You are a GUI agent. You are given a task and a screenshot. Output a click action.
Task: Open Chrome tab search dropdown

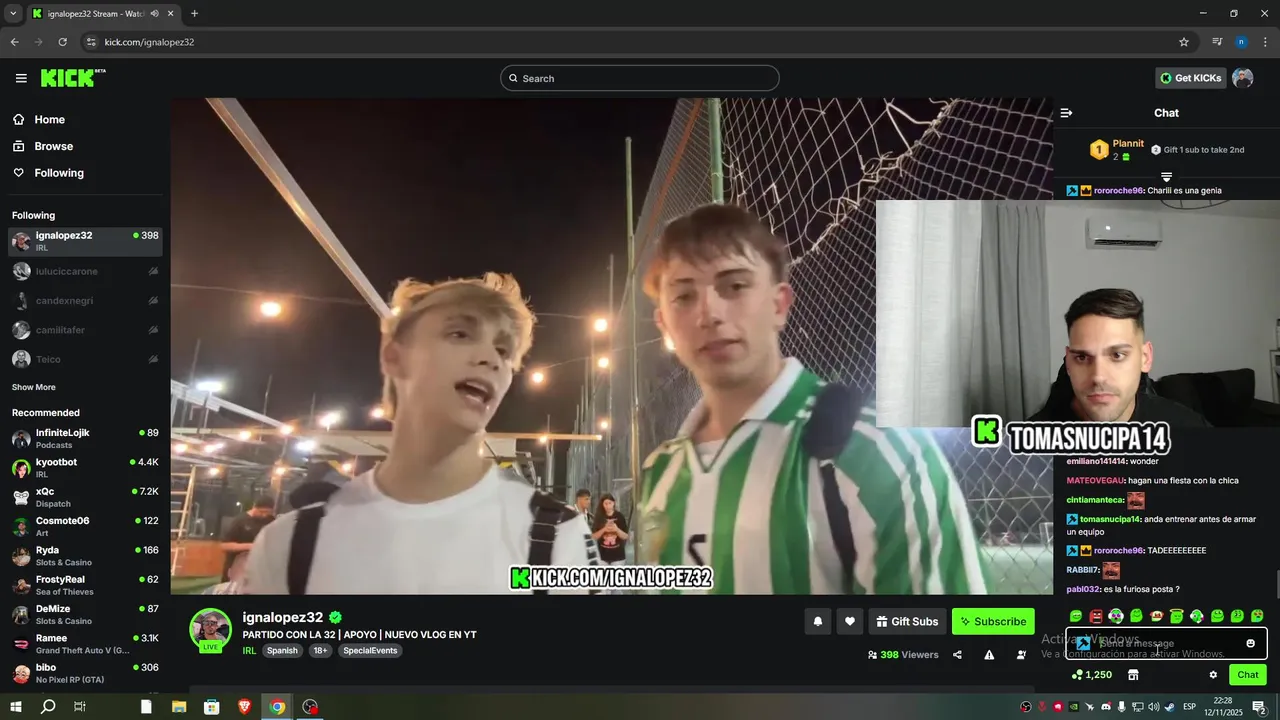[x=13, y=13]
